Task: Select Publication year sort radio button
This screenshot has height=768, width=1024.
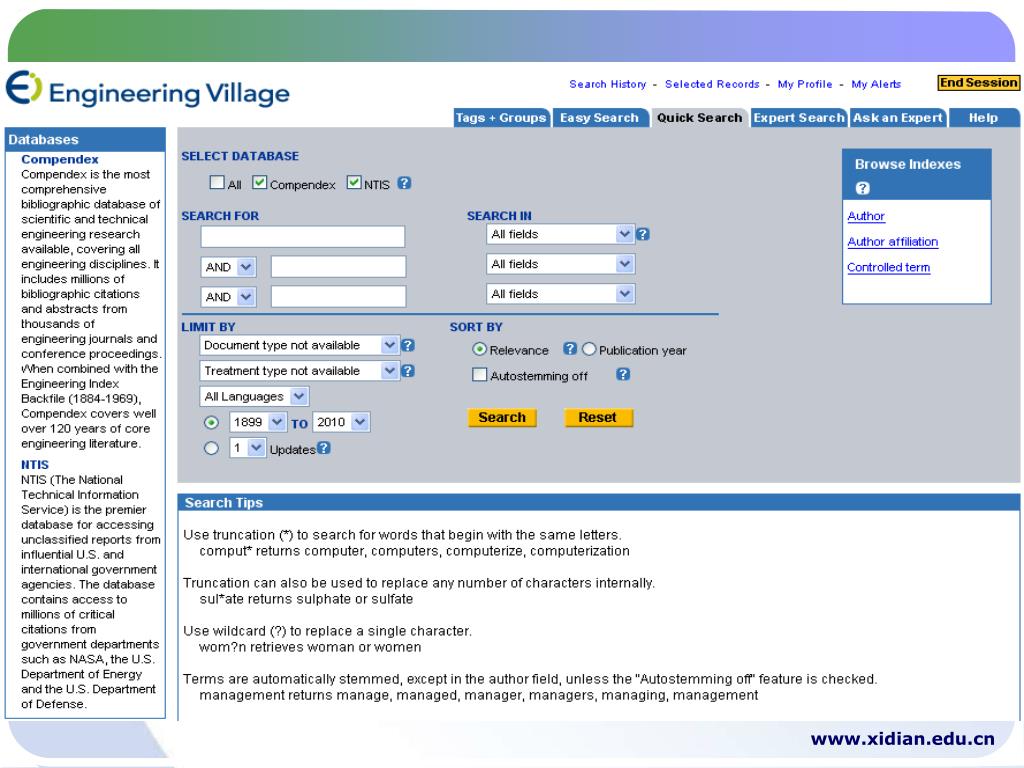Action: (x=589, y=349)
